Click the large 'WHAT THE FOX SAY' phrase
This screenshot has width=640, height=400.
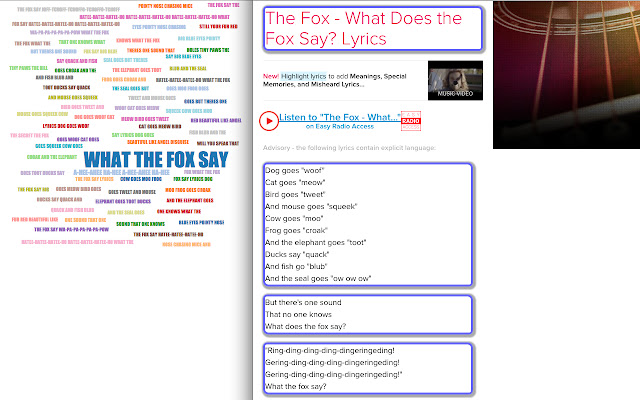tap(156, 160)
